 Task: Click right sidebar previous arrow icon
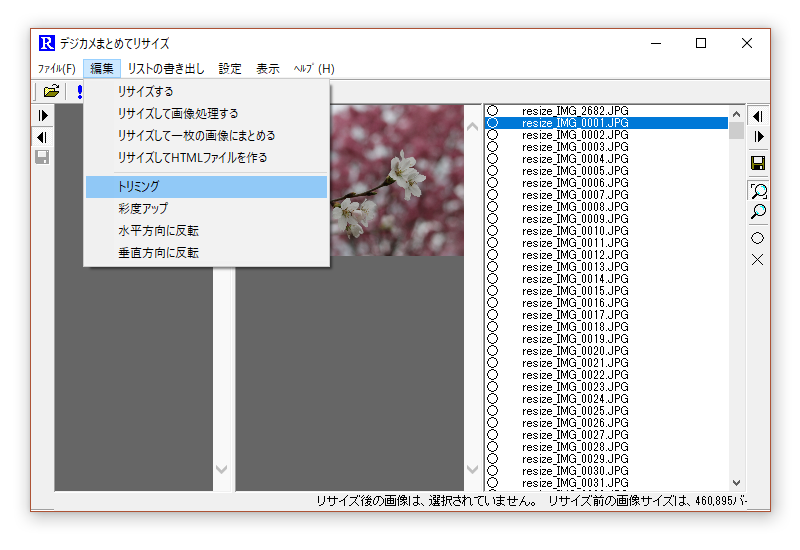click(x=758, y=116)
